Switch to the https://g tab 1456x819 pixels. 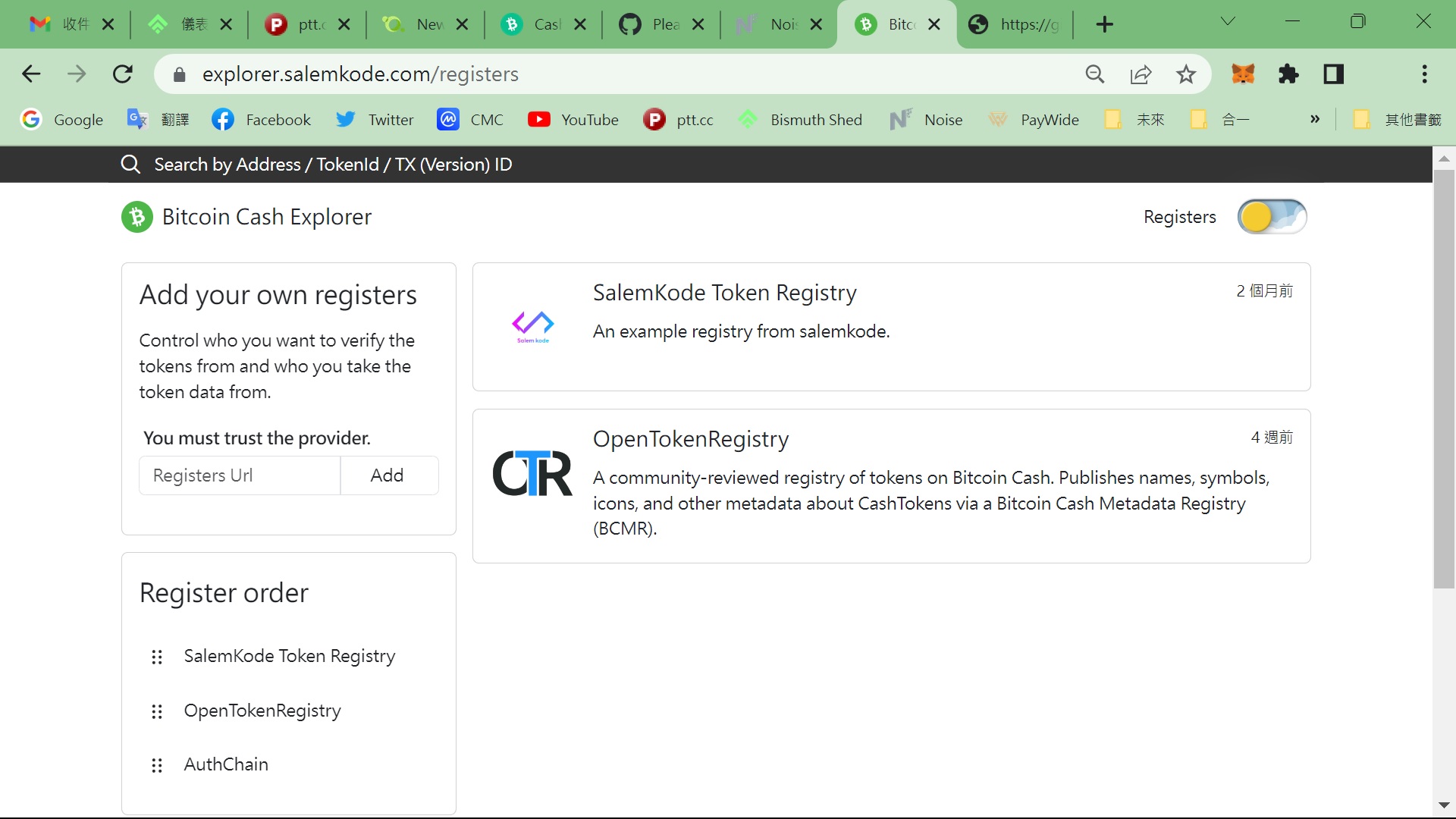click(1014, 24)
